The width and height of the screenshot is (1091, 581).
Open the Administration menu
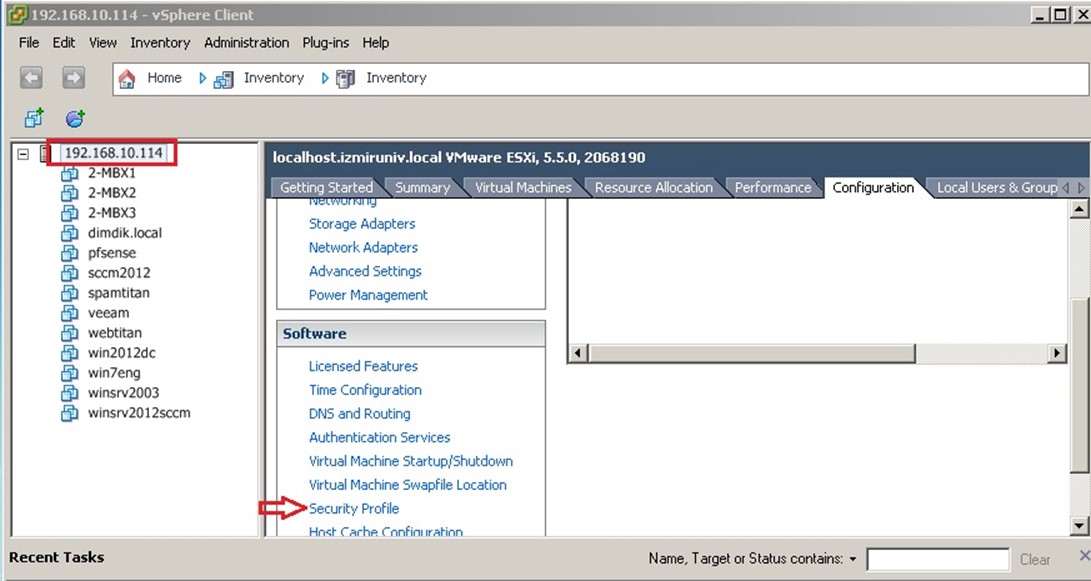point(246,43)
